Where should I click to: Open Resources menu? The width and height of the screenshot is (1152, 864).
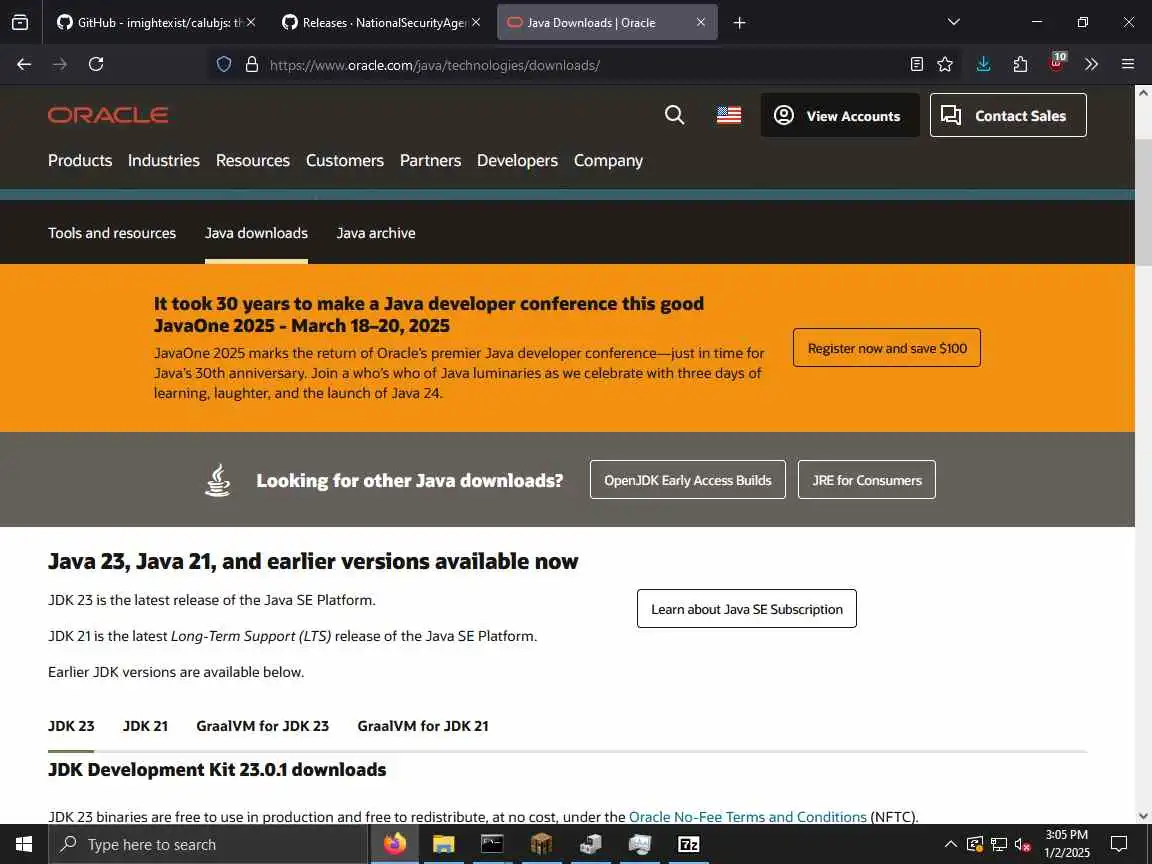click(253, 160)
